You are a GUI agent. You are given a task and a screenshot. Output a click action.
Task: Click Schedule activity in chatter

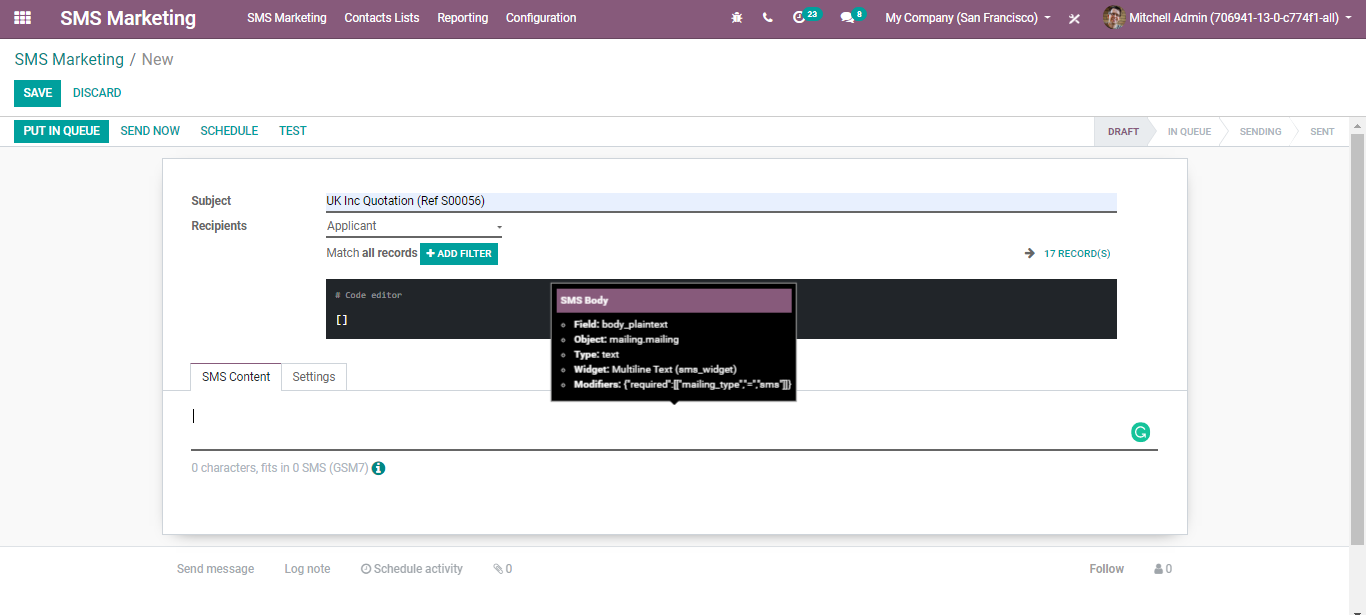pyautogui.click(x=412, y=569)
